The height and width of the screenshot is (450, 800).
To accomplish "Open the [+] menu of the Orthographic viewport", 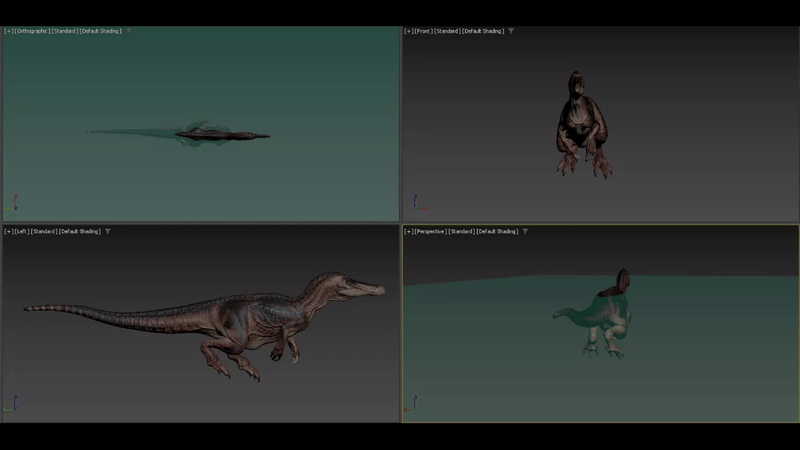I will [x=8, y=31].
